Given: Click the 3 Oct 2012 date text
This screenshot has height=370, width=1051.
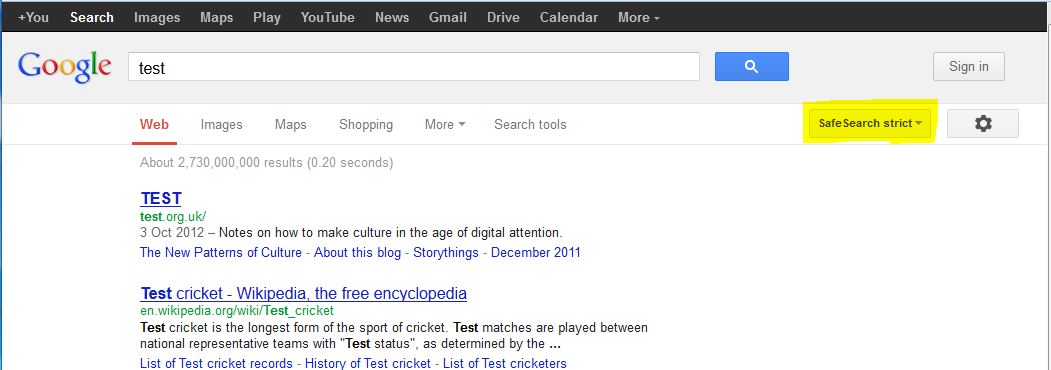Looking at the screenshot, I should (172, 233).
